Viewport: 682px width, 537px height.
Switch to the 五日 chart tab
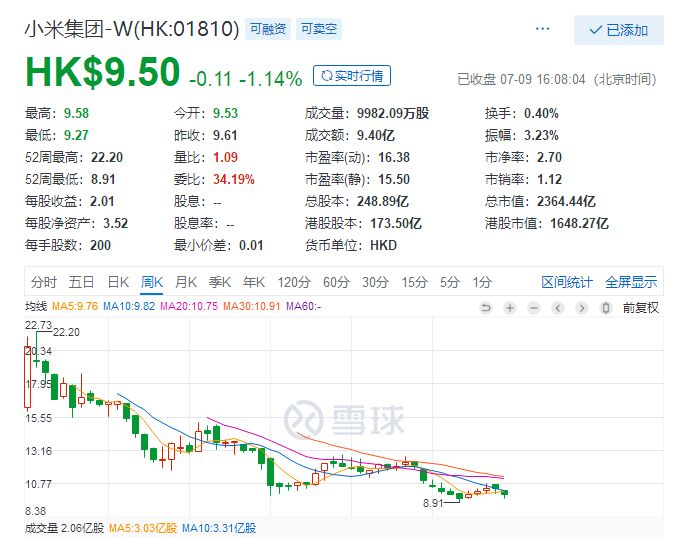click(x=81, y=282)
